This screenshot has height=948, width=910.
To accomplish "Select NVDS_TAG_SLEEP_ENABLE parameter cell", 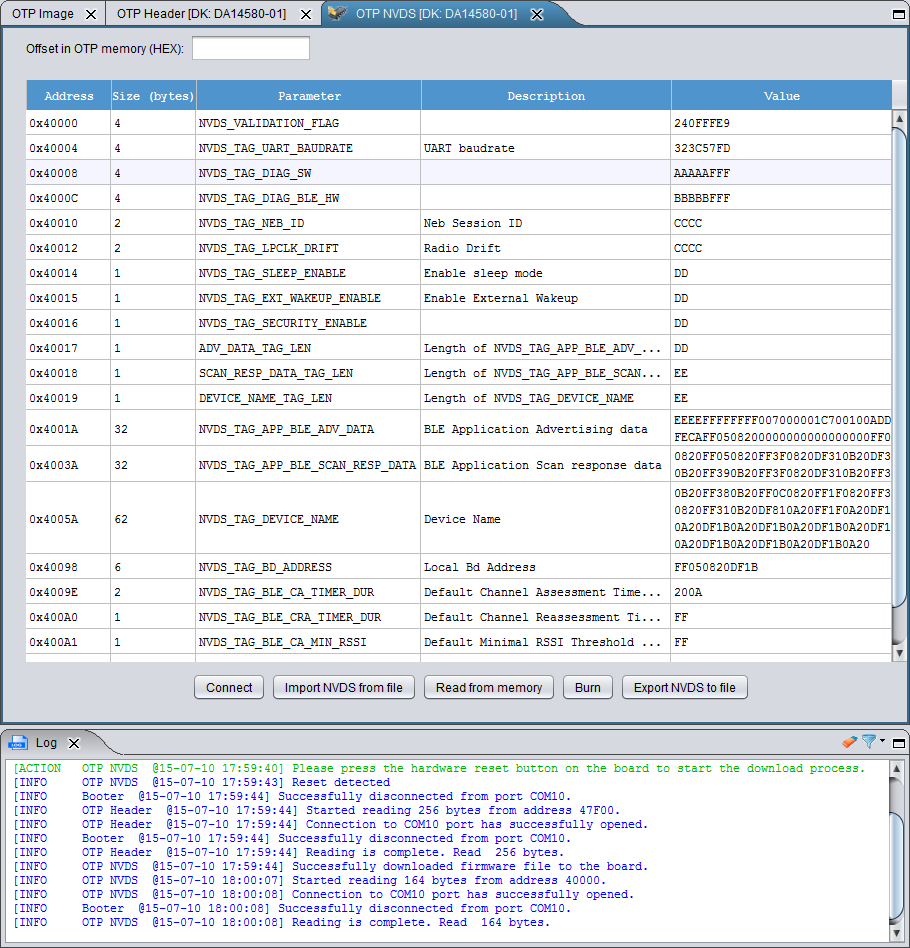I will pos(308,273).
